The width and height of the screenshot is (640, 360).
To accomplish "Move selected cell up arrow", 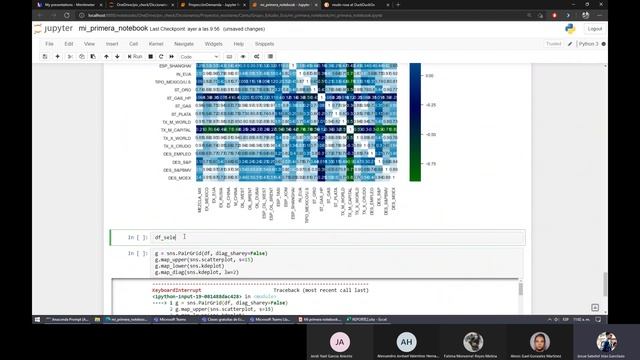I will [106, 57].
